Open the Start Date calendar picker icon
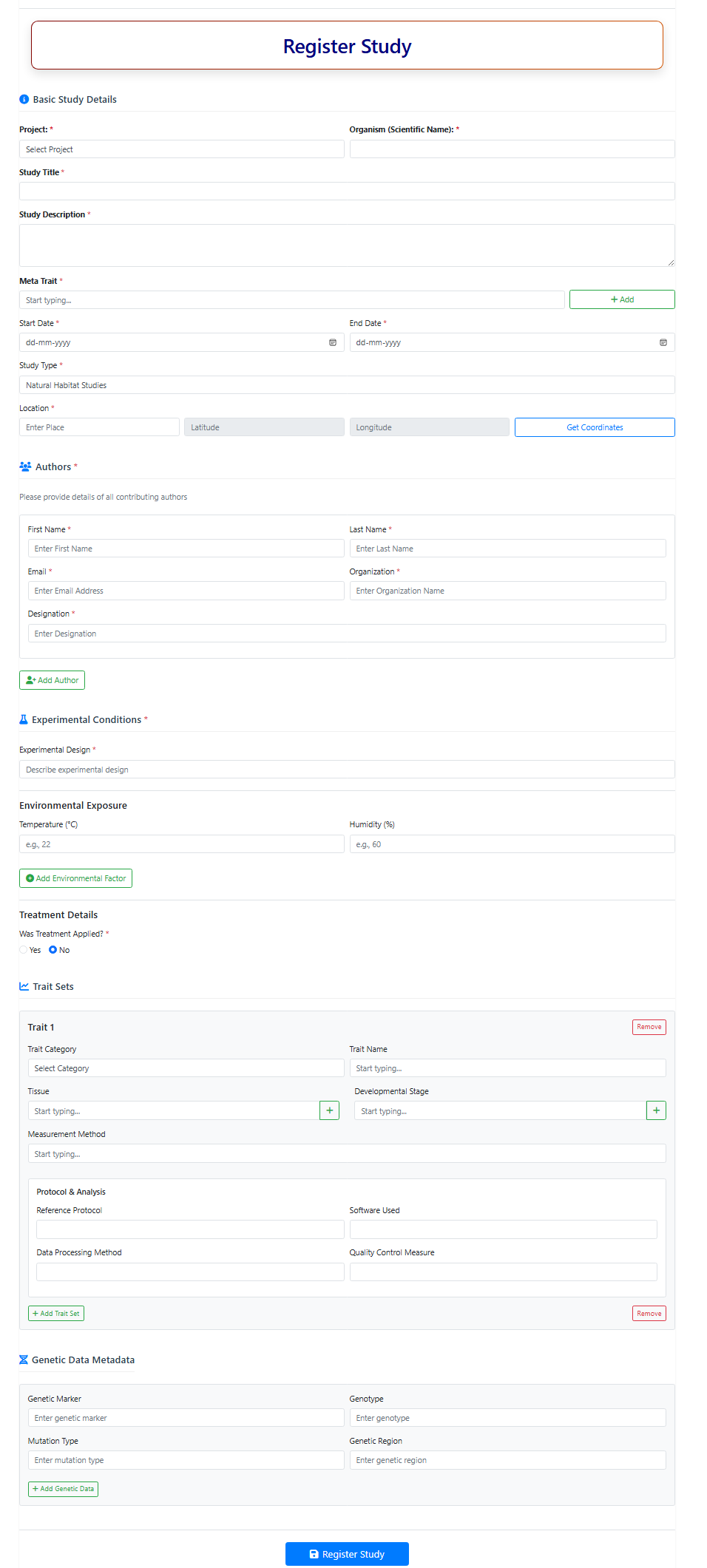Viewport: 707px width, 1568px height. tap(333, 342)
